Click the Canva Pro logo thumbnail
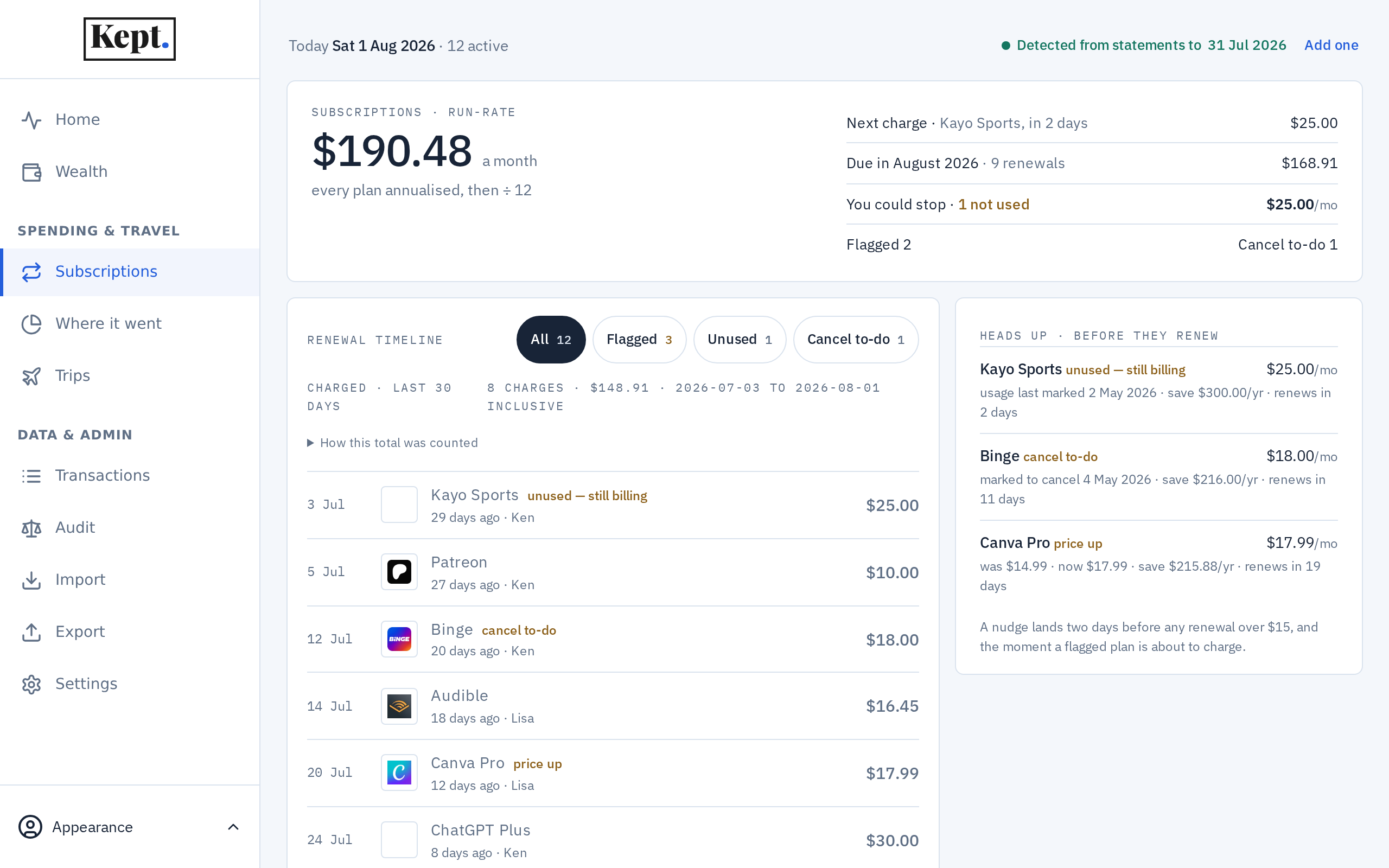 [x=399, y=772]
